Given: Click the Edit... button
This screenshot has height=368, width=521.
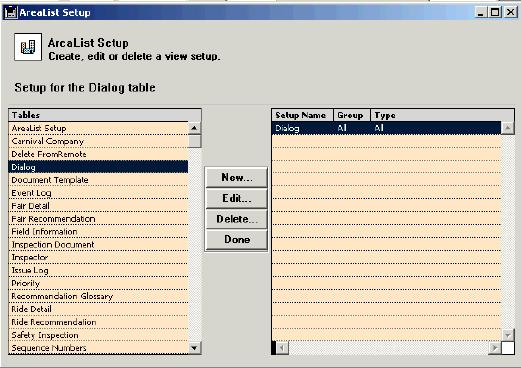Looking at the screenshot, I should (x=237, y=198).
